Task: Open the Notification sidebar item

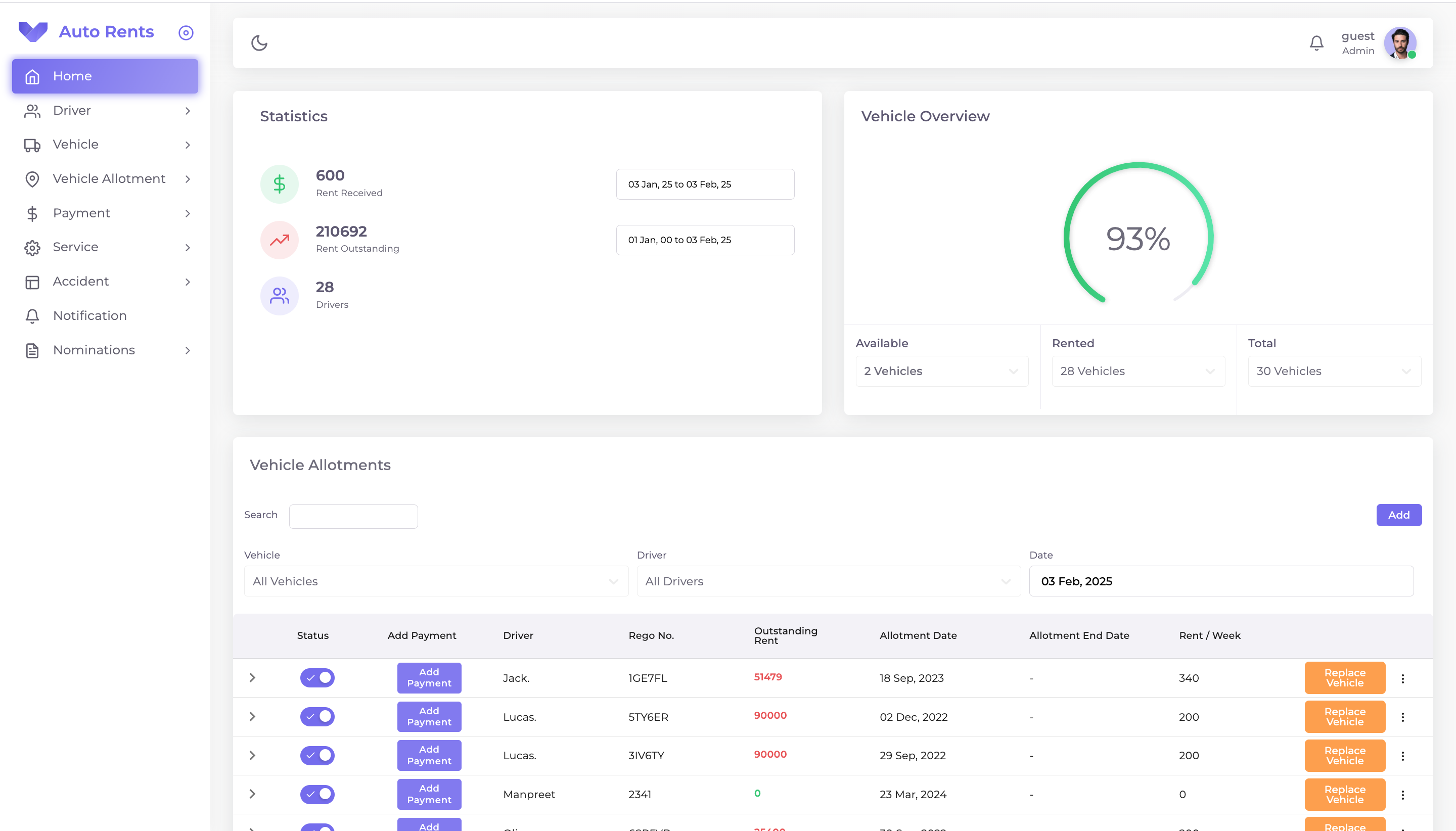Action: [89, 315]
